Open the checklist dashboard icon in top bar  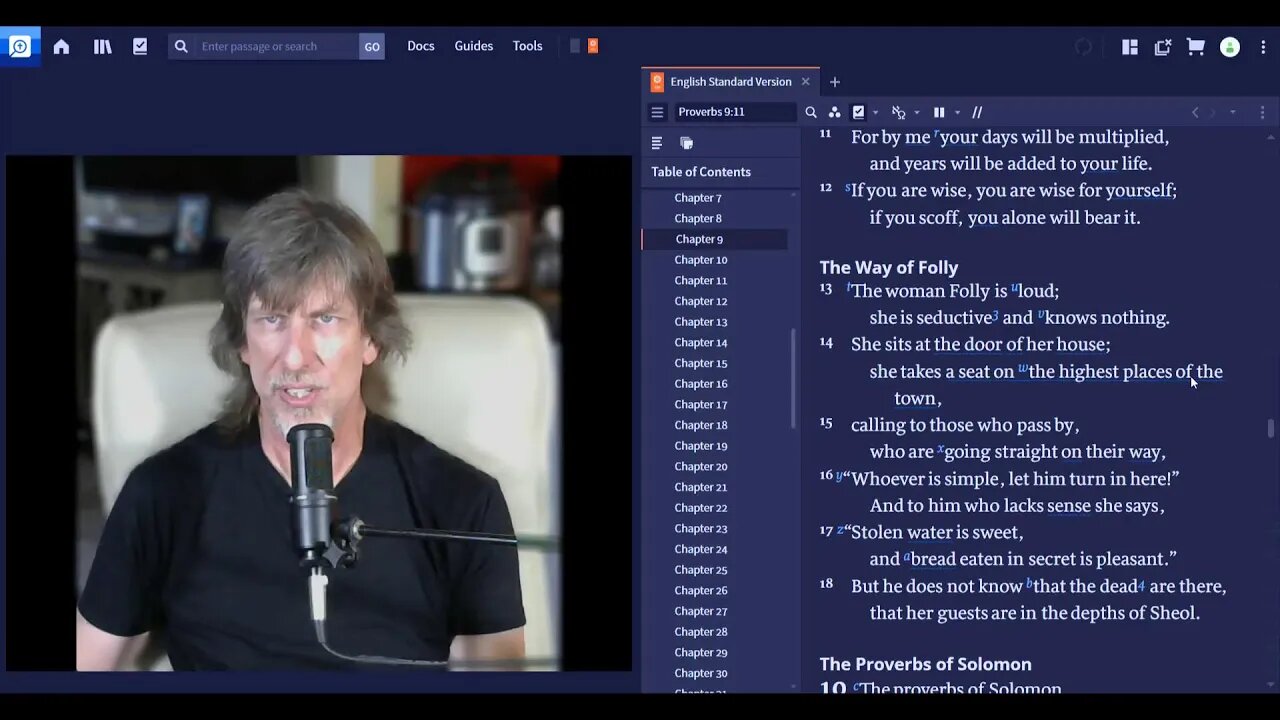click(x=140, y=46)
